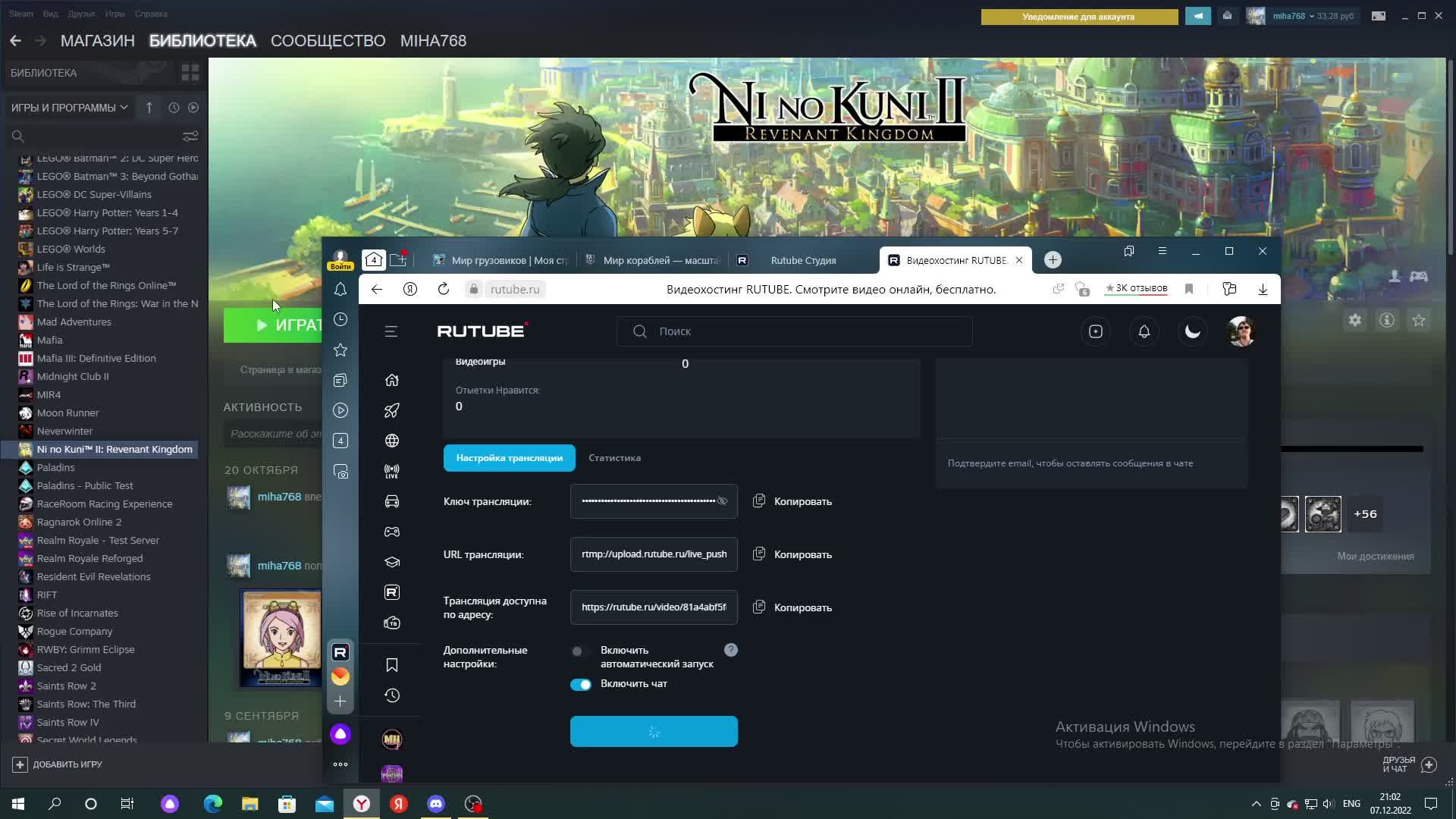Switch Rutube to dark mode moon icon
The width and height of the screenshot is (1456, 819).
pos(1193,331)
